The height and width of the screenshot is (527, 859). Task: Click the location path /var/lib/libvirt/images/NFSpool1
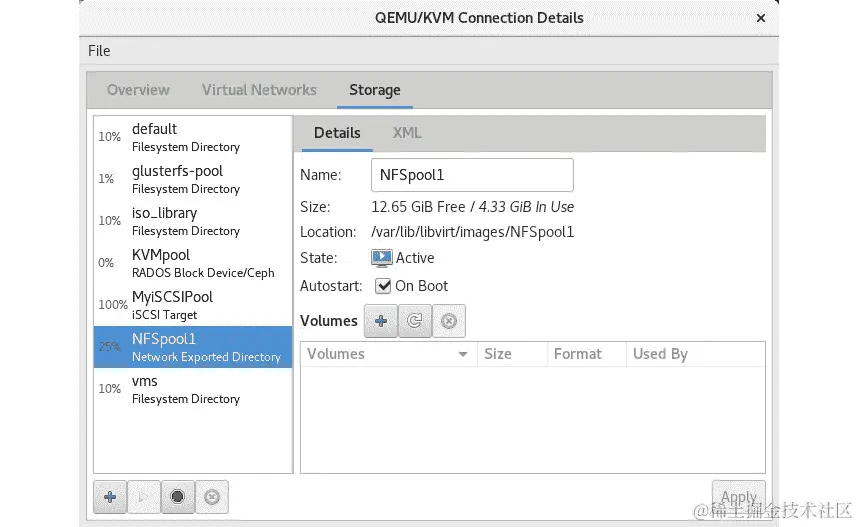pyautogui.click(x=472, y=232)
